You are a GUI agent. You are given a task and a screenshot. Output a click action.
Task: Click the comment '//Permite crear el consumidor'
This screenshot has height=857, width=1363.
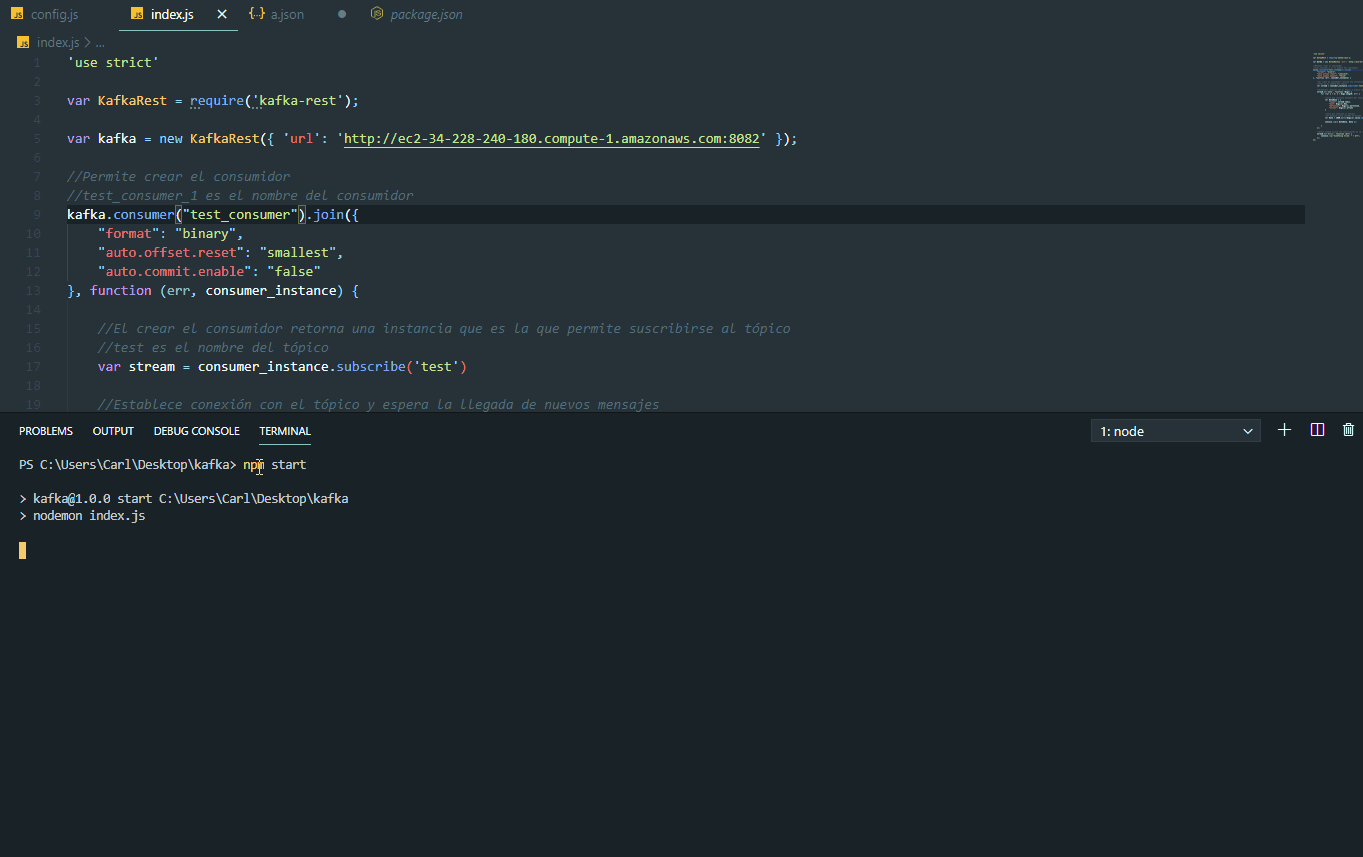coord(179,177)
